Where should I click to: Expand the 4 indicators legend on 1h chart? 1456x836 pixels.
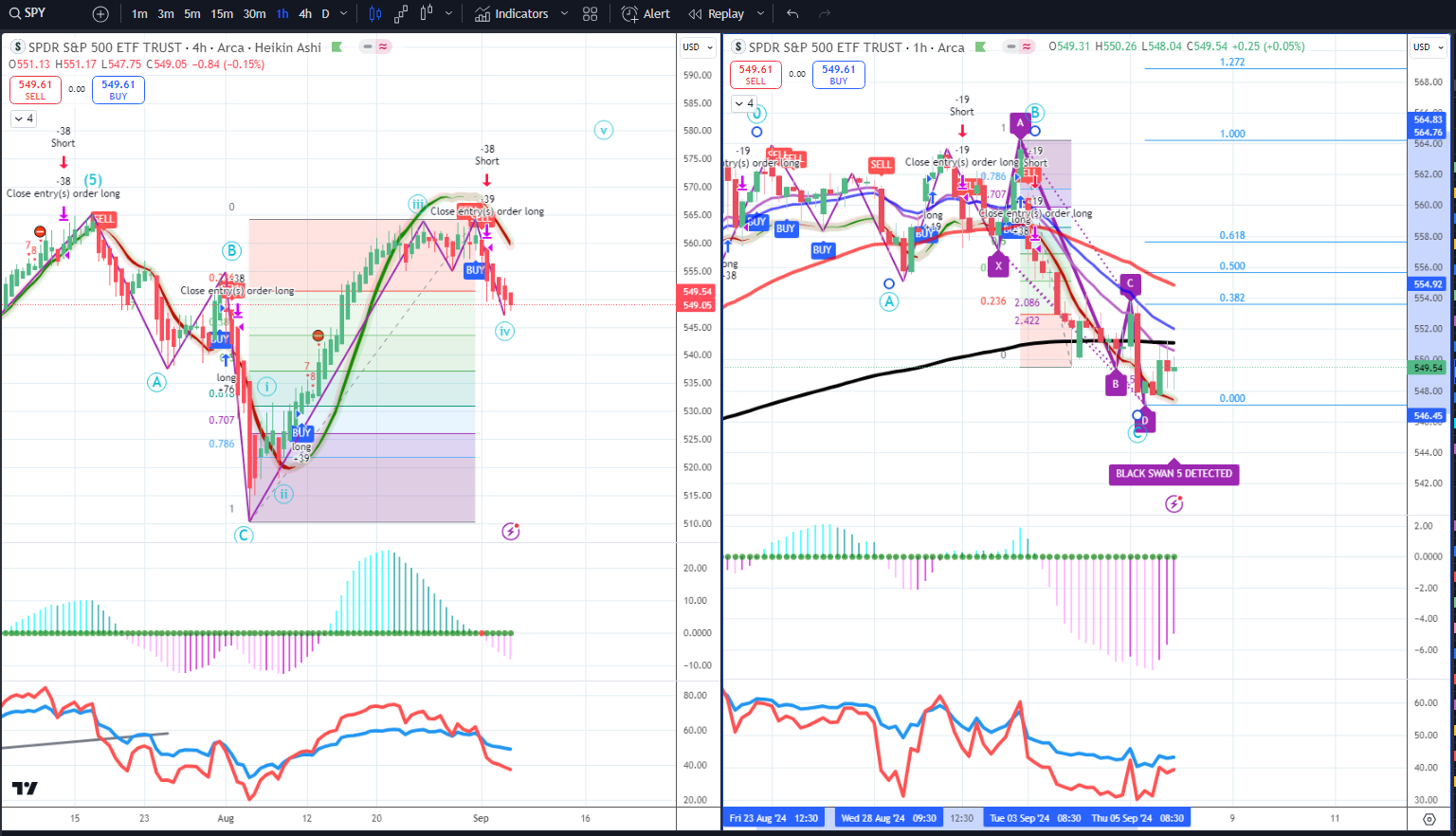(x=744, y=103)
